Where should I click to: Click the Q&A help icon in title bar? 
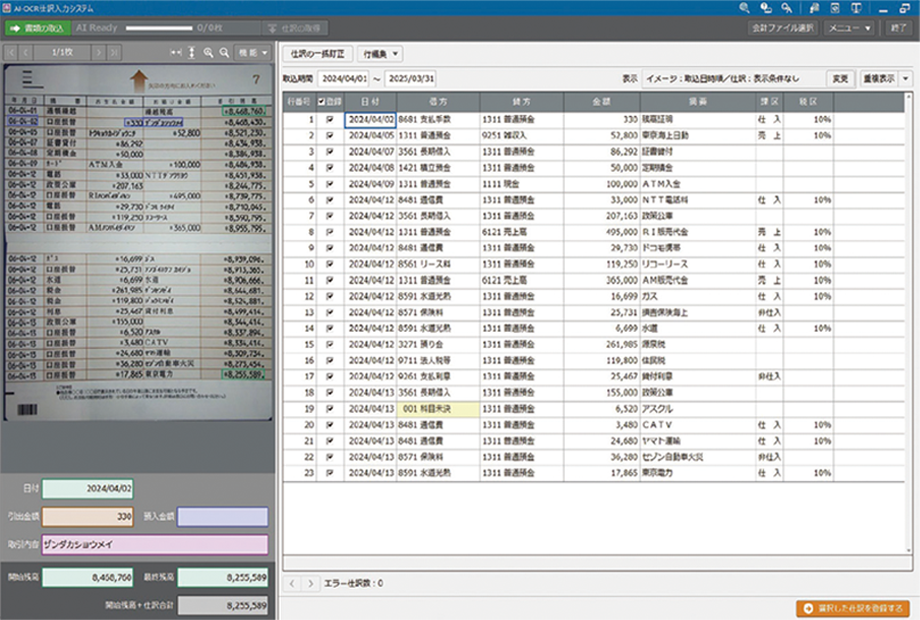pyautogui.click(x=787, y=8)
